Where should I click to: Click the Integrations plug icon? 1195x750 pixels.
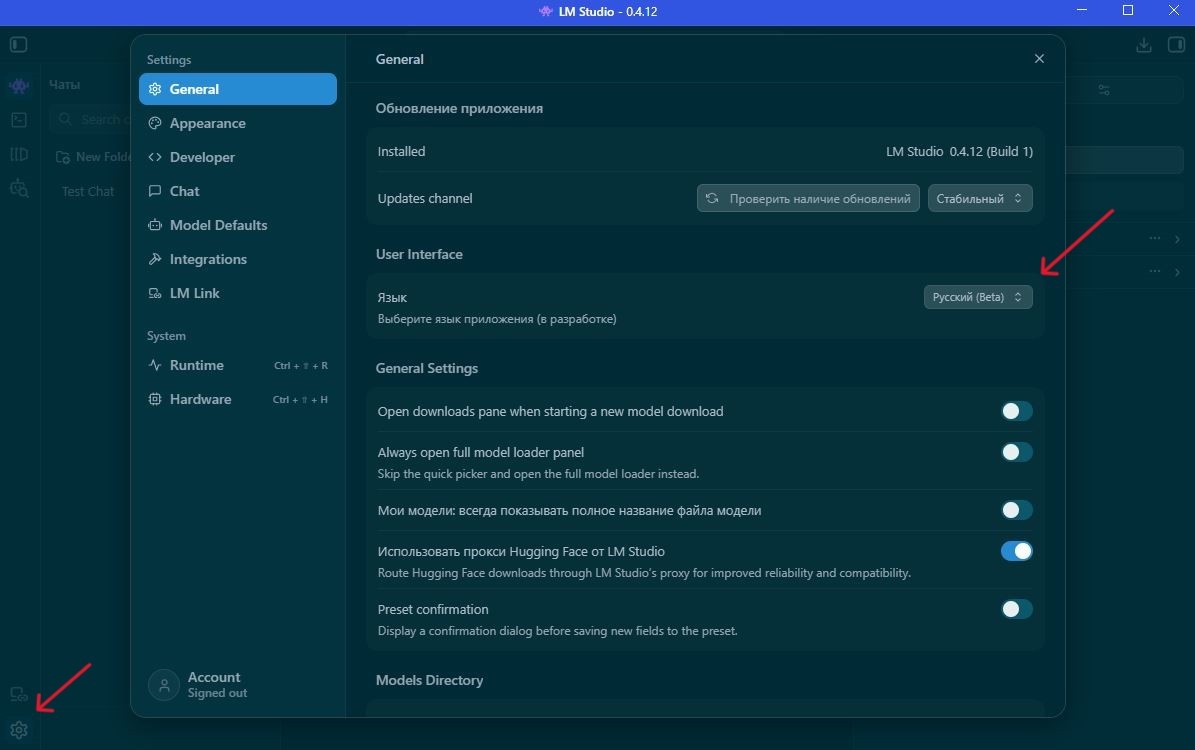click(x=155, y=259)
